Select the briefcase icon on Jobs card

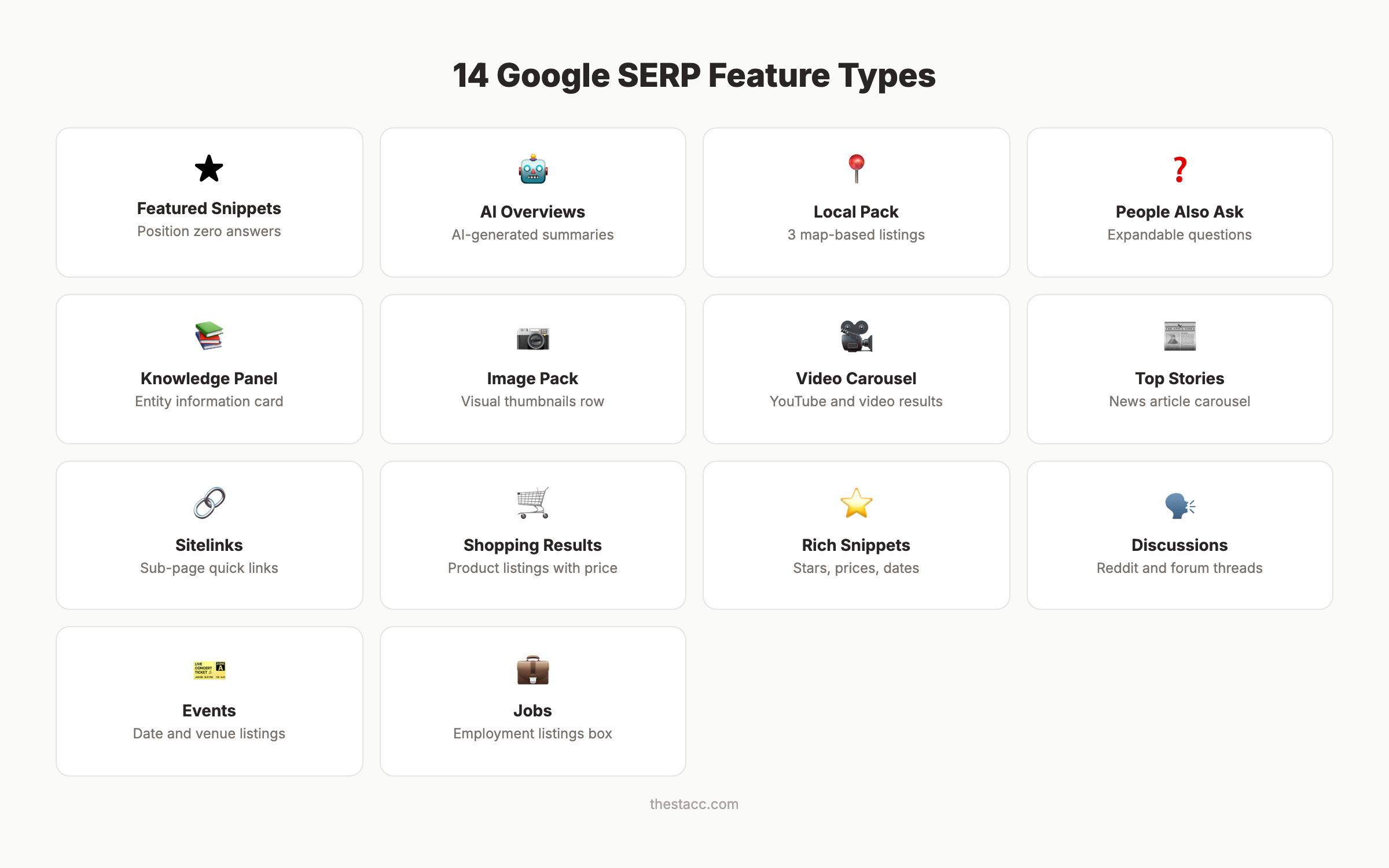(532, 670)
